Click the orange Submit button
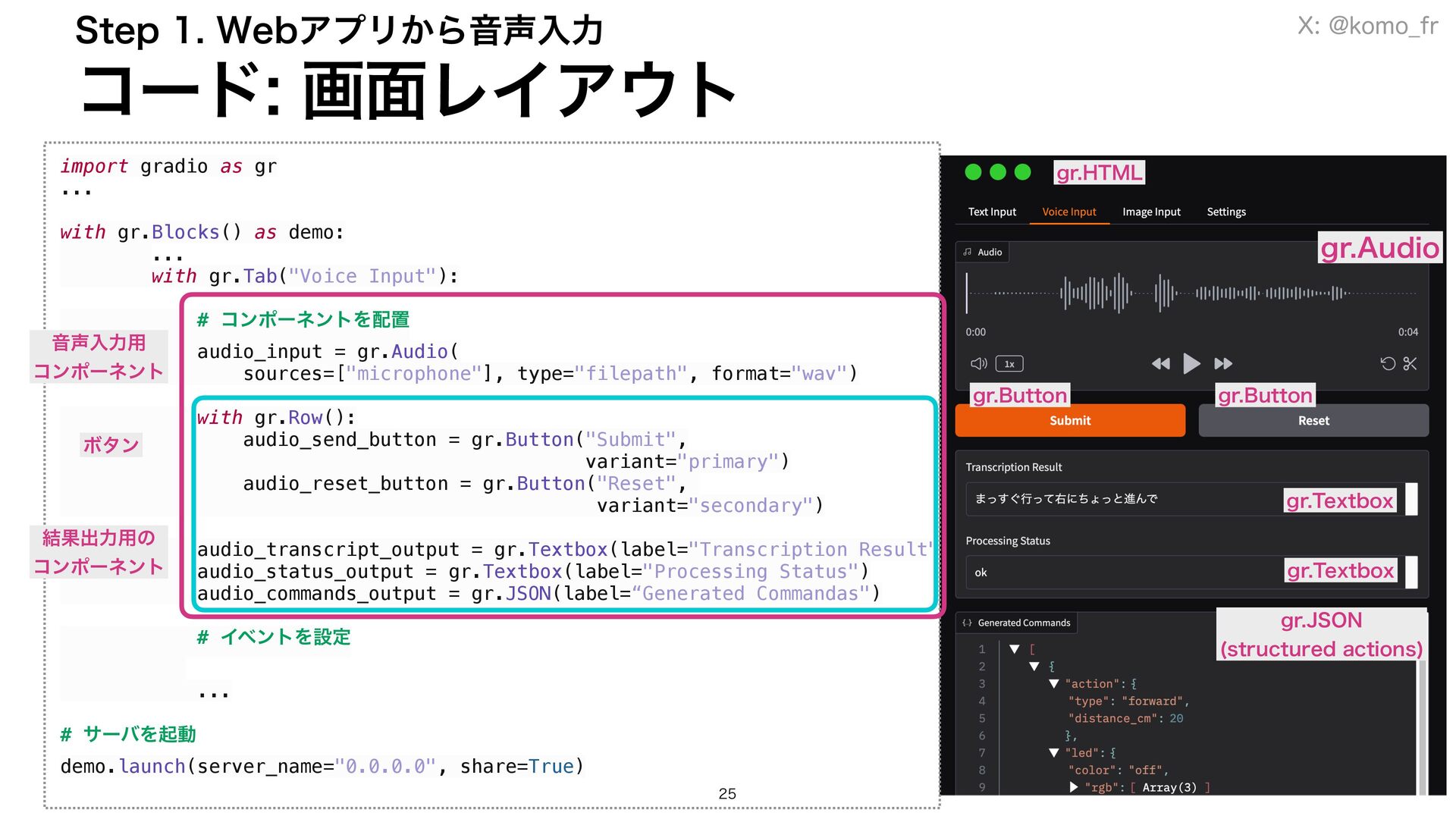Image resolution: width=1456 pixels, height=819 pixels. [x=1070, y=421]
